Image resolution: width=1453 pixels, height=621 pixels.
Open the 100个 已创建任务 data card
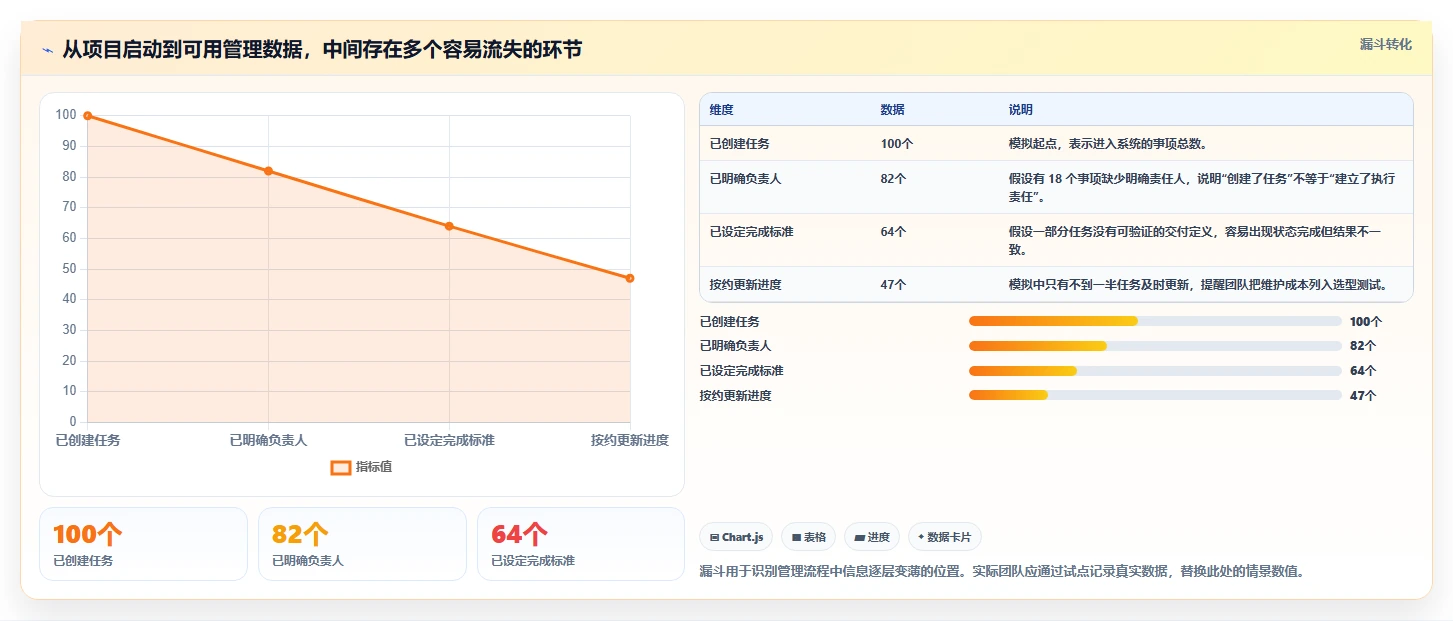point(143,544)
